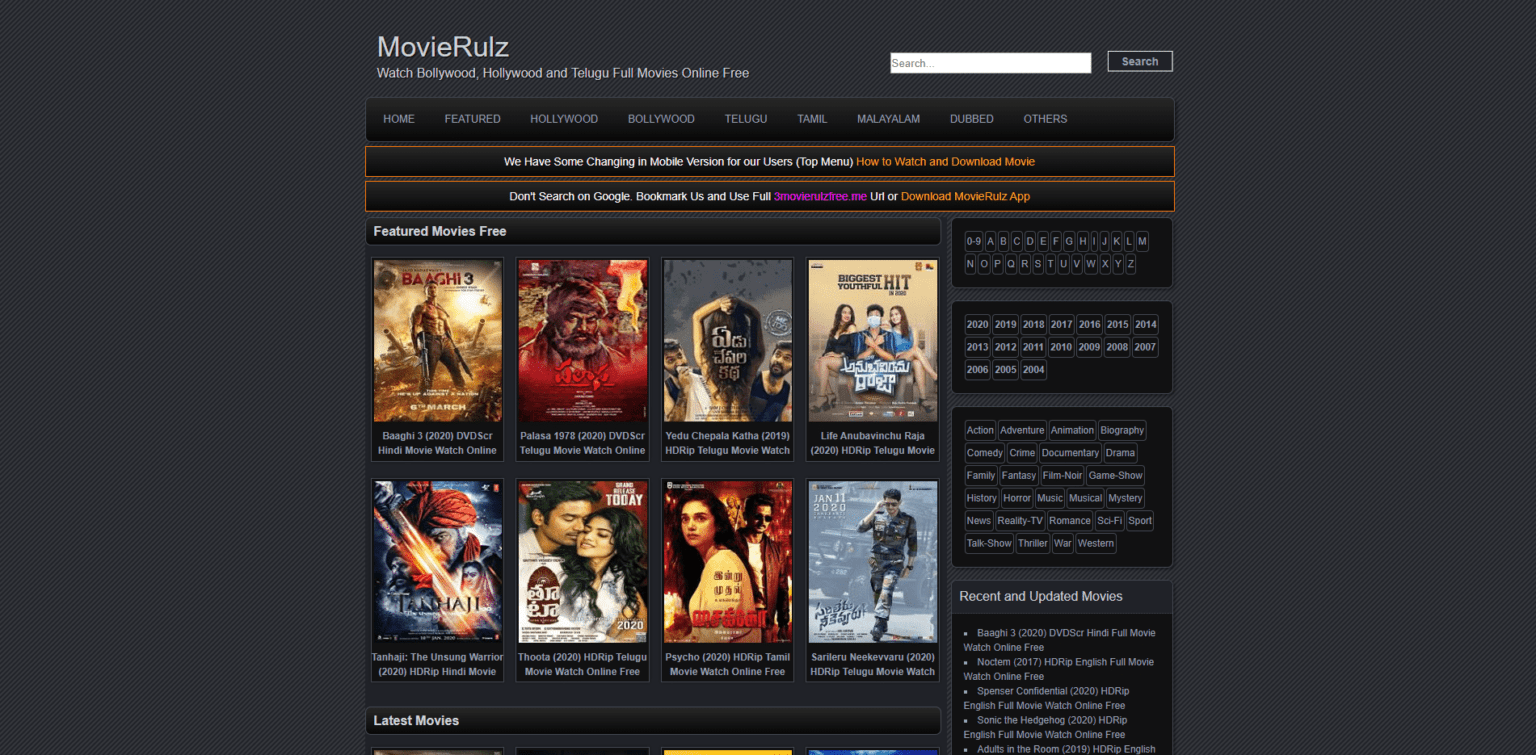The image size is (1536, 755).
Task: Select the year 2010 tag
Action: point(1061,347)
